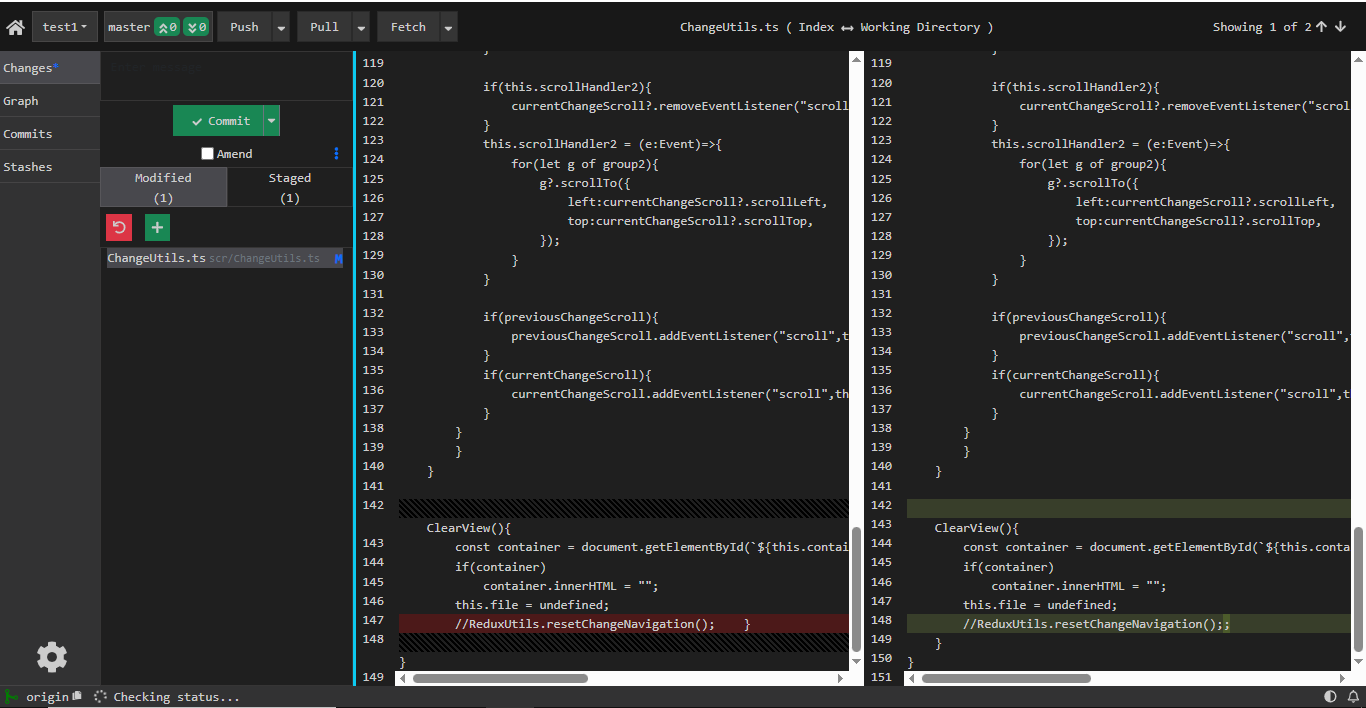Click the right pane's horizontal scrollbar thumb
Viewport: 1366px width, 708px height.
pos(1006,678)
